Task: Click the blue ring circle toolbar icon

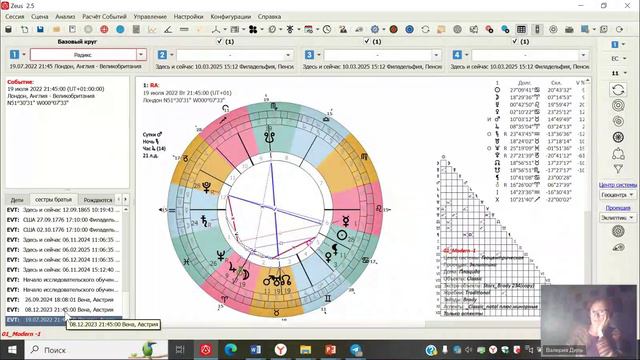Action: pos(409,29)
